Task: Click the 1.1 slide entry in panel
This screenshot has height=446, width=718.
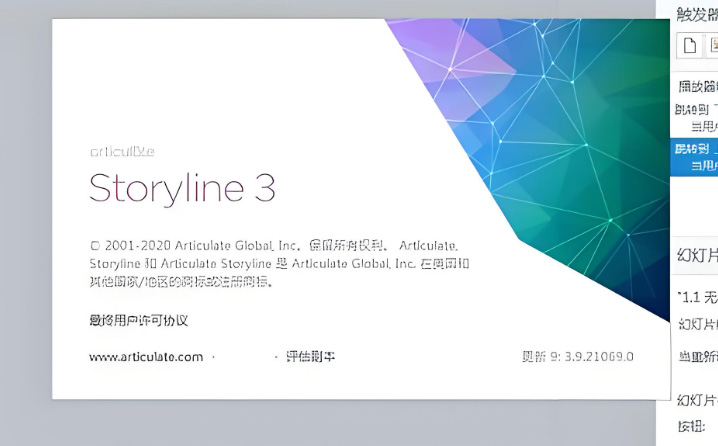Action: coord(697,298)
